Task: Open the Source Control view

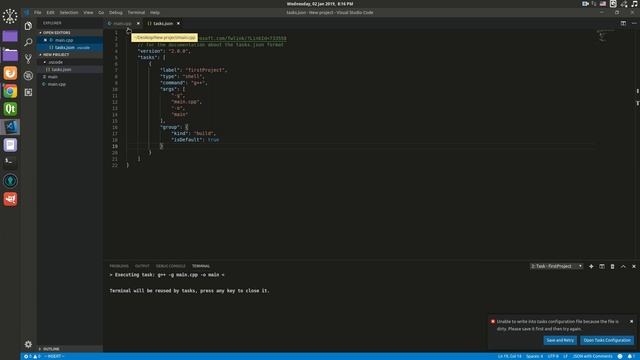Action: click(x=28, y=59)
